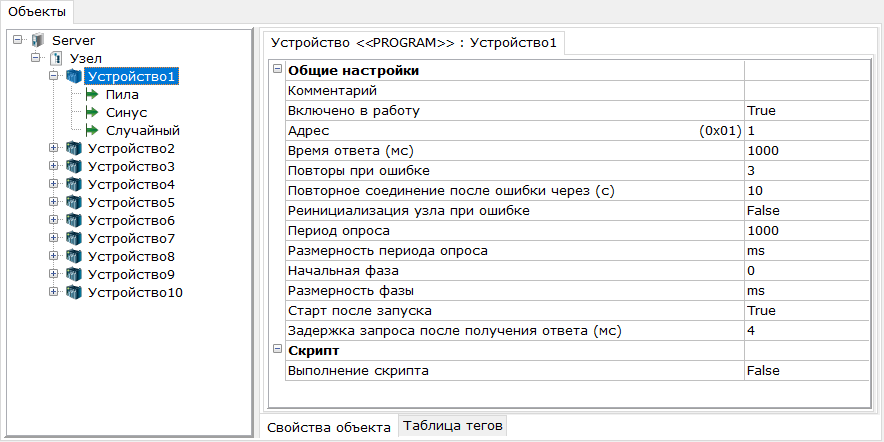Image resolution: width=884 pixels, height=442 pixels.
Task: Collapse the Скрипт property section
Action: point(277,350)
